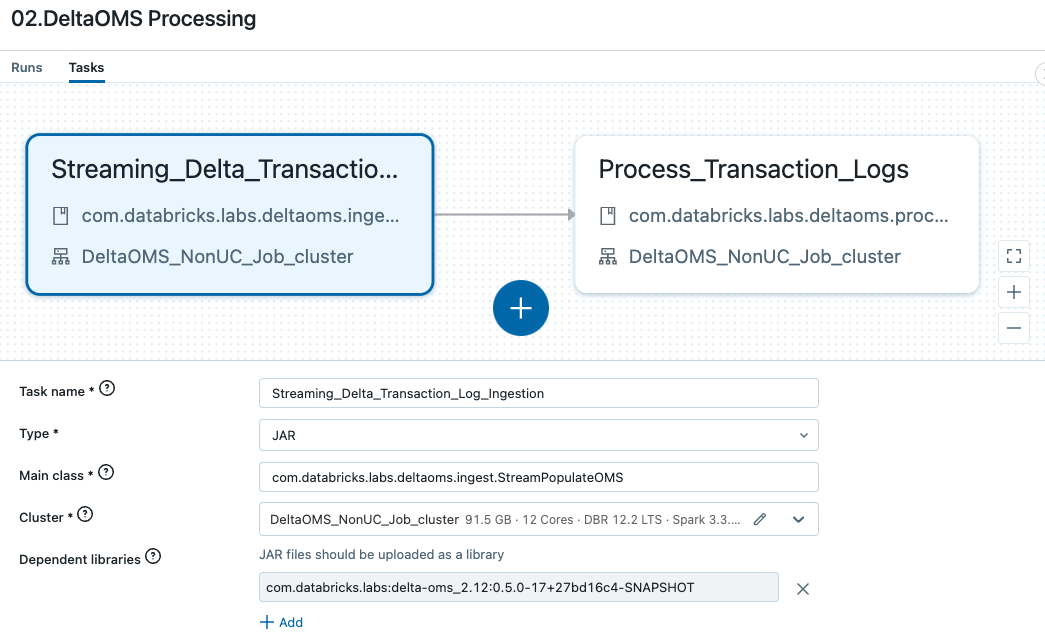The image size is (1045, 632).
Task: Click the Task name input field
Action: (x=538, y=393)
